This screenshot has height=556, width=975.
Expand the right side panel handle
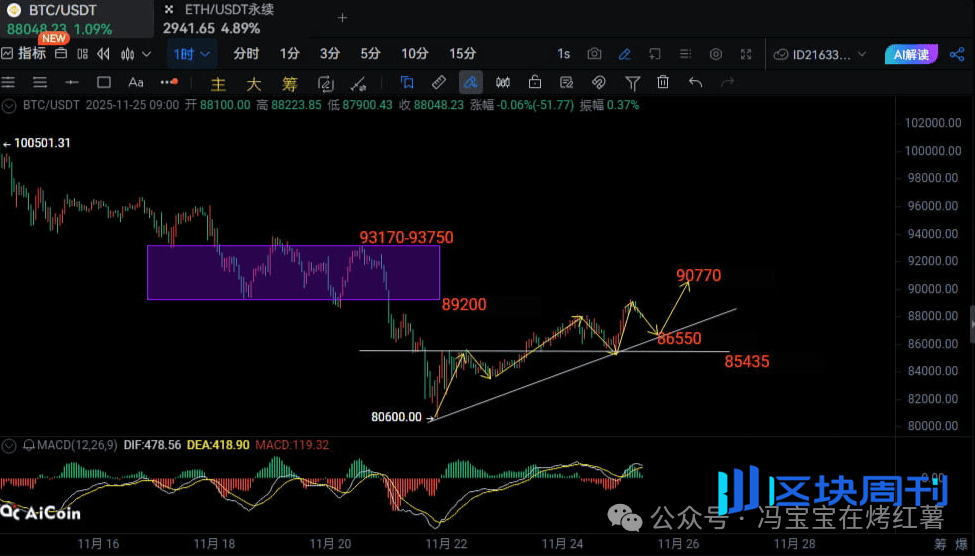pyautogui.click(x=972, y=324)
